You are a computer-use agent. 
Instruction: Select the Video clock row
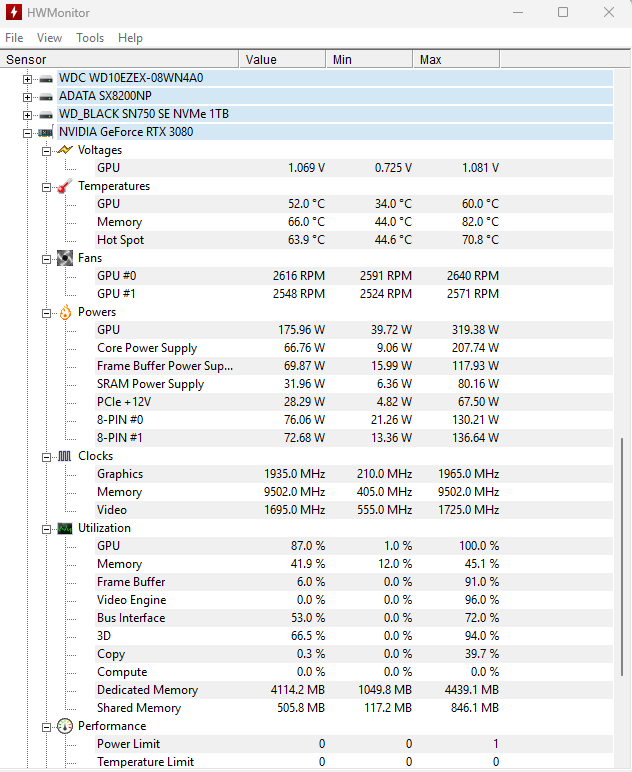[354, 510]
